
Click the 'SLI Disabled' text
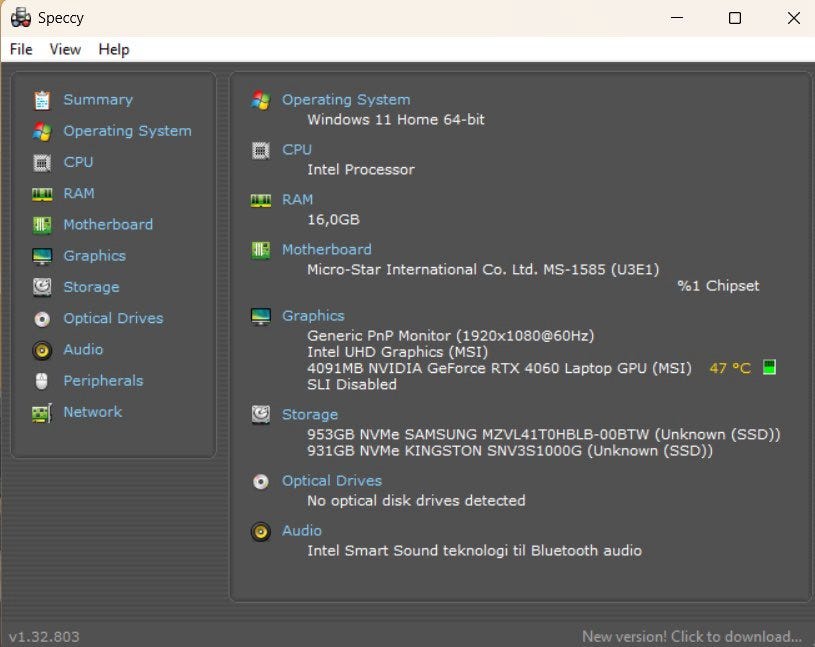pyautogui.click(x=352, y=385)
